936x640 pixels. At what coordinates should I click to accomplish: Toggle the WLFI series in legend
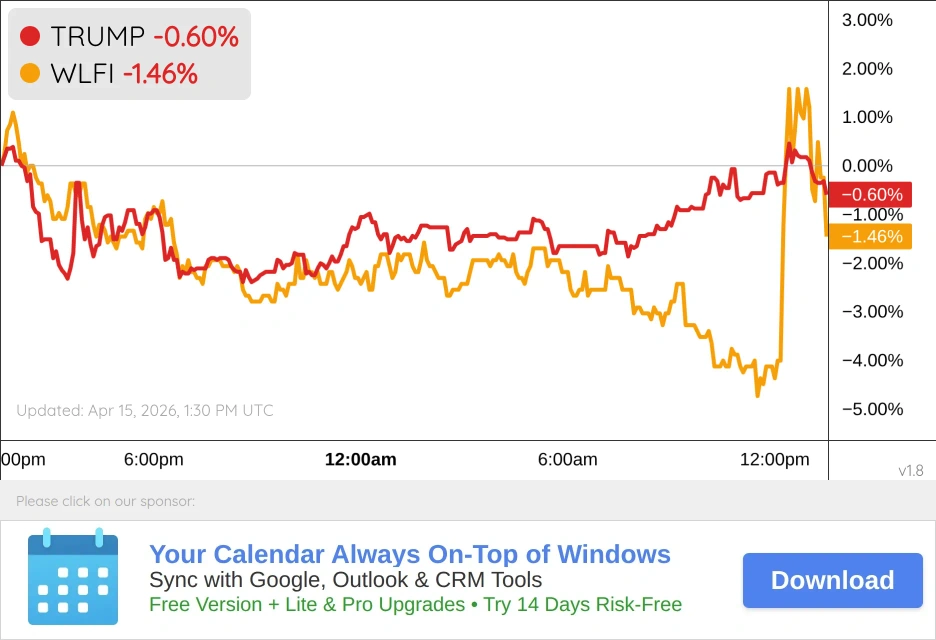(82, 73)
